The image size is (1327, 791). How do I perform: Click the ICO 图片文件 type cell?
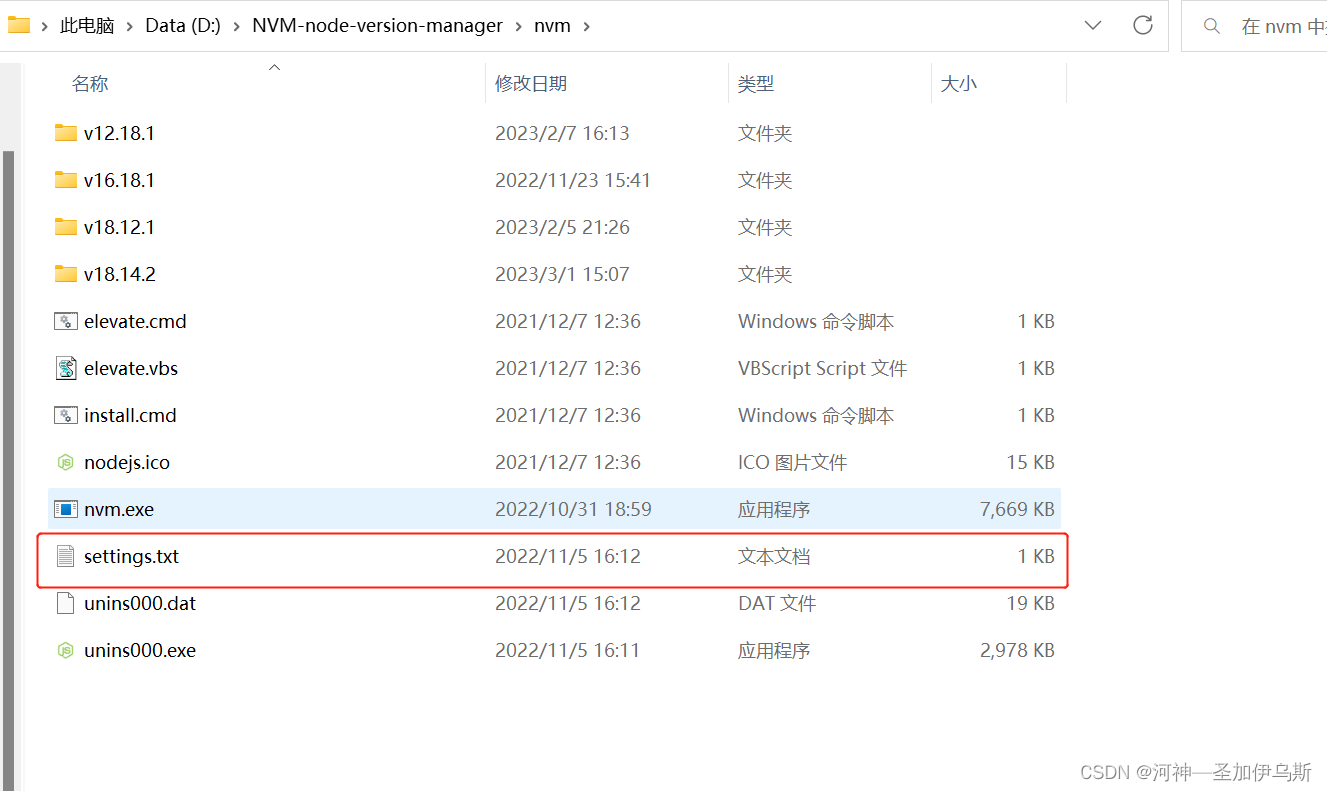tap(792, 462)
